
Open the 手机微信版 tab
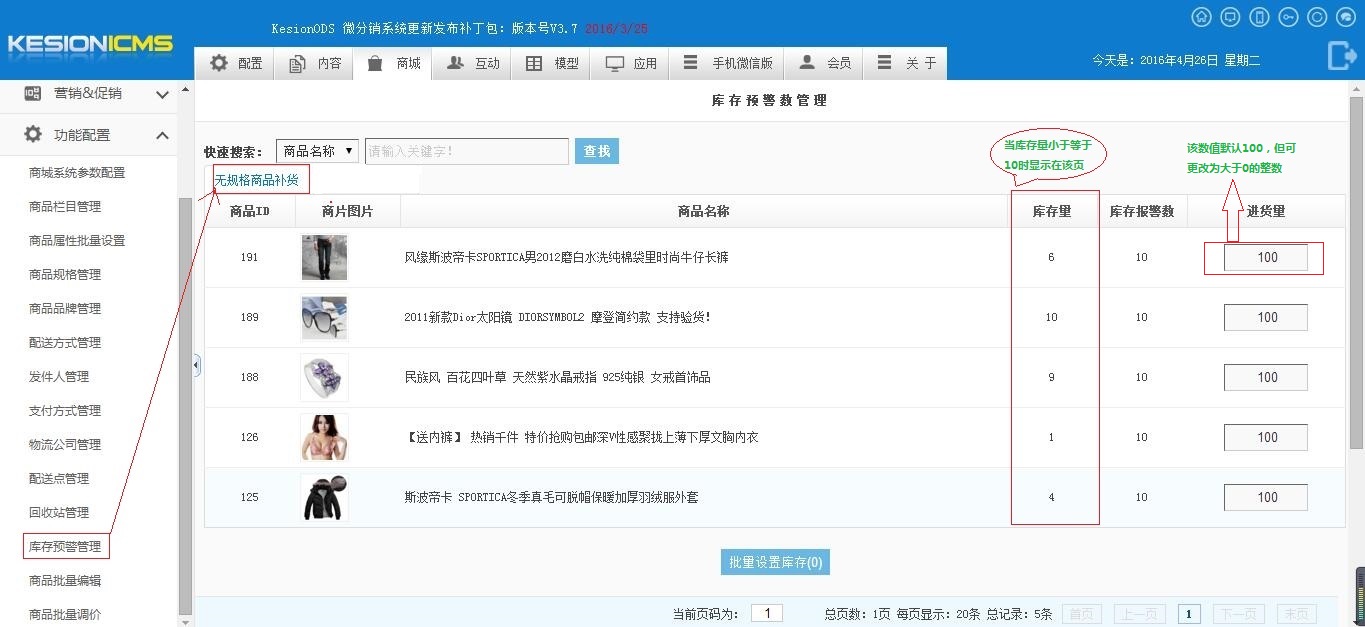tap(727, 63)
